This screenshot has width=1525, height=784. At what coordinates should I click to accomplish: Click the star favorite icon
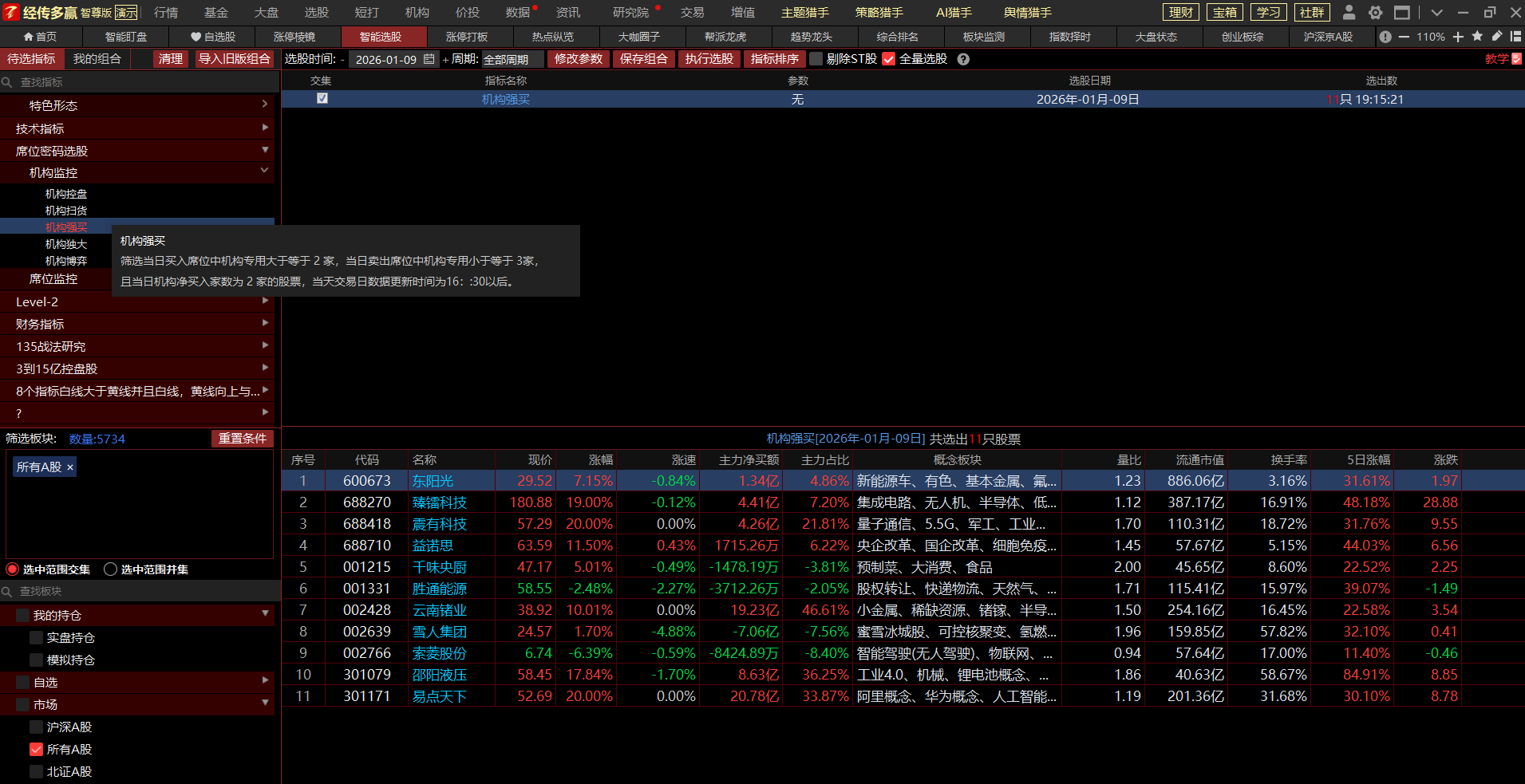[1477, 37]
